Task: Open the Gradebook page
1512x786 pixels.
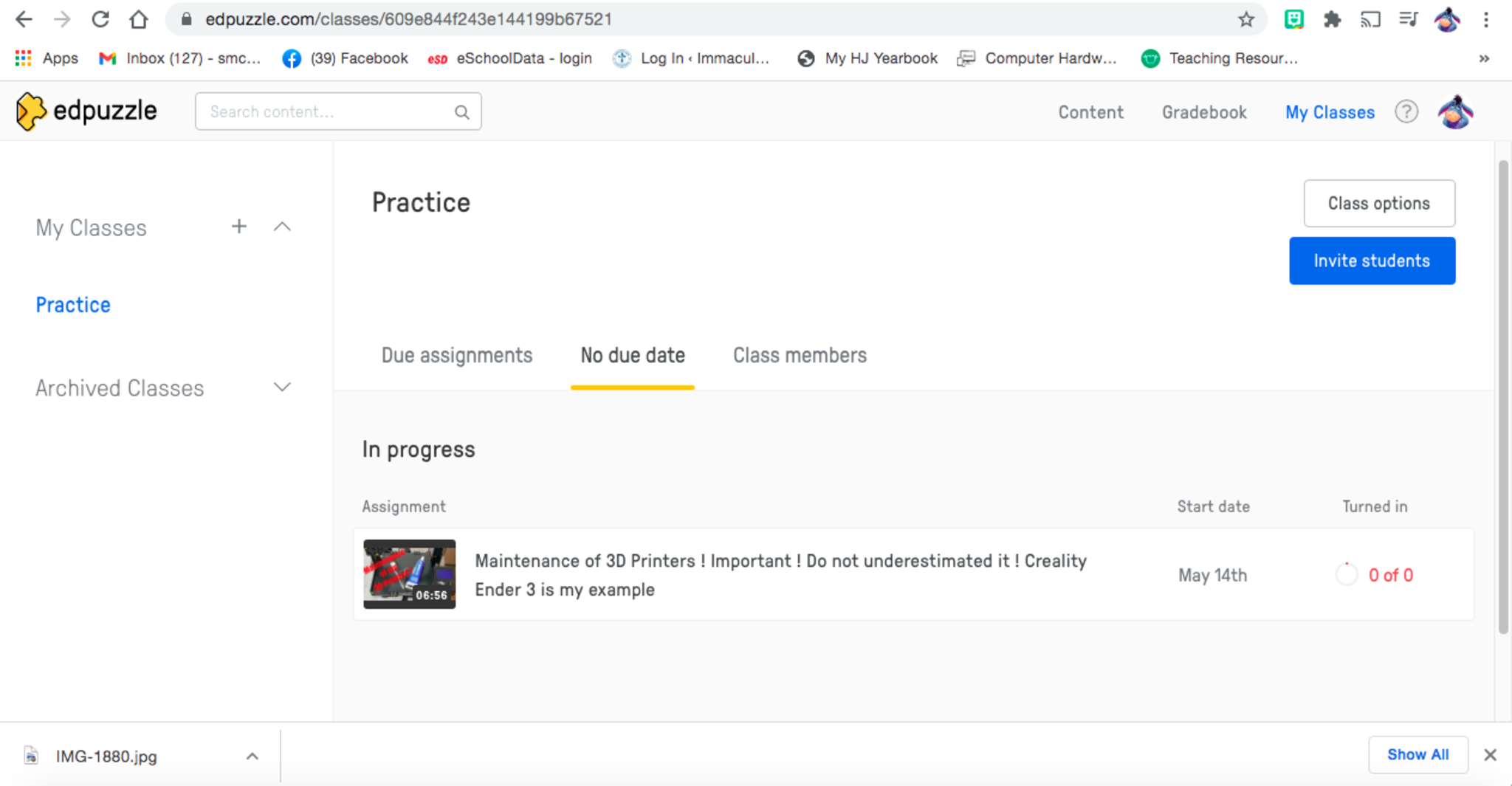Action: tap(1204, 112)
